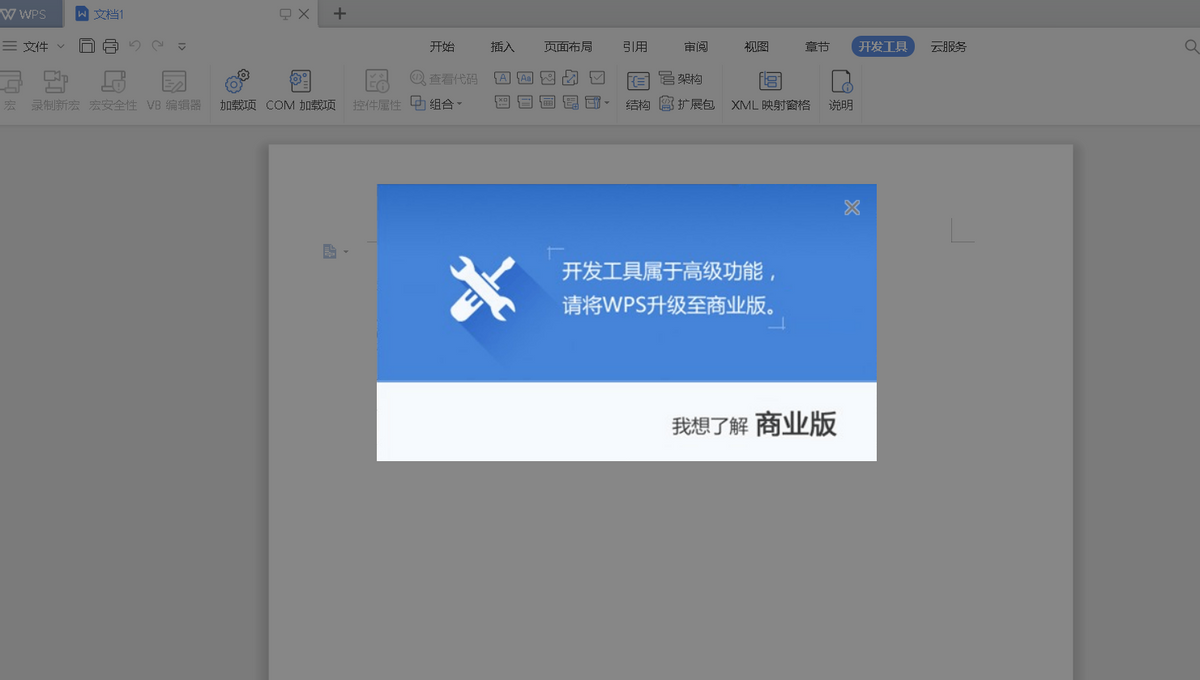
Task: Switch to the 引用 tab
Action: pyautogui.click(x=635, y=47)
